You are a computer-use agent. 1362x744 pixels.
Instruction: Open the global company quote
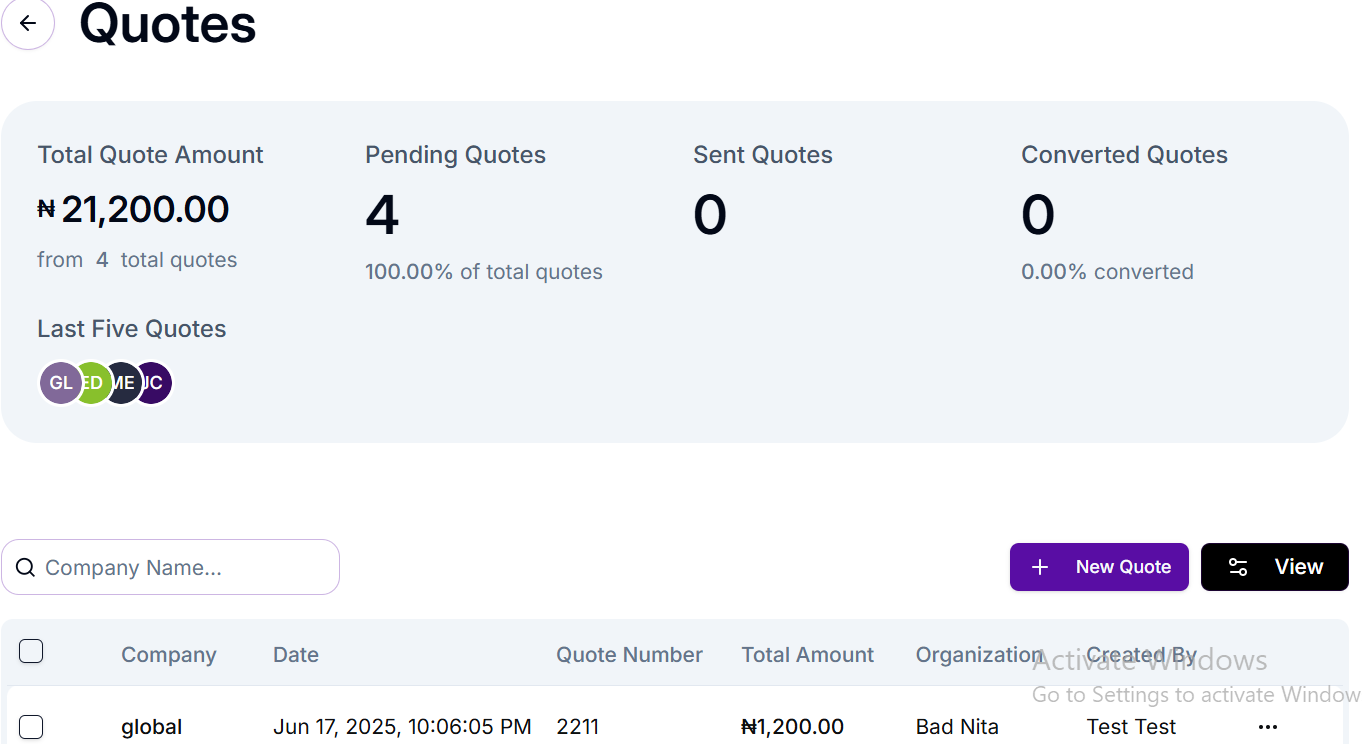coord(152,727)
